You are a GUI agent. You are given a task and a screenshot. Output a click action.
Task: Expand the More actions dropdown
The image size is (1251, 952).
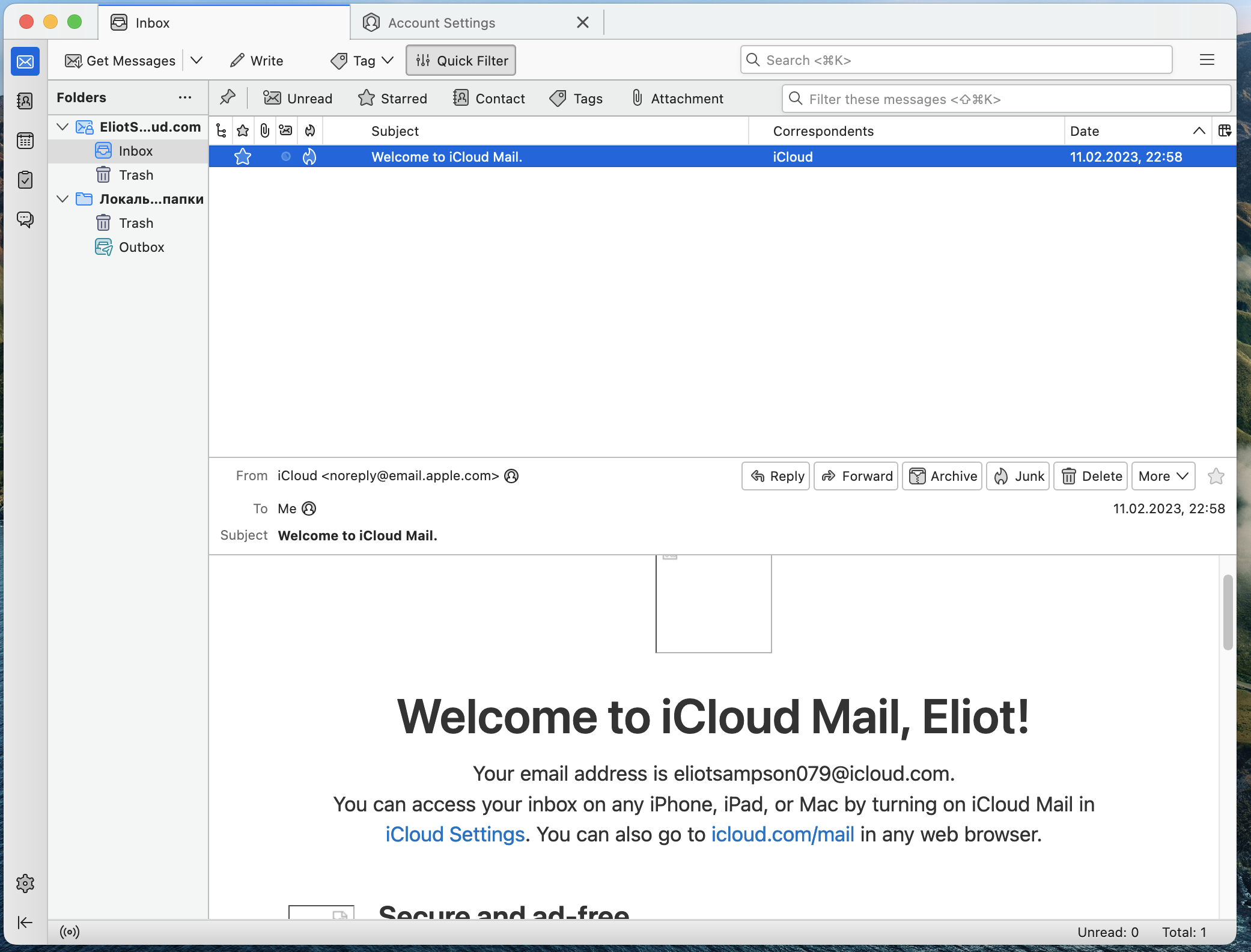tap(1163, 476)
